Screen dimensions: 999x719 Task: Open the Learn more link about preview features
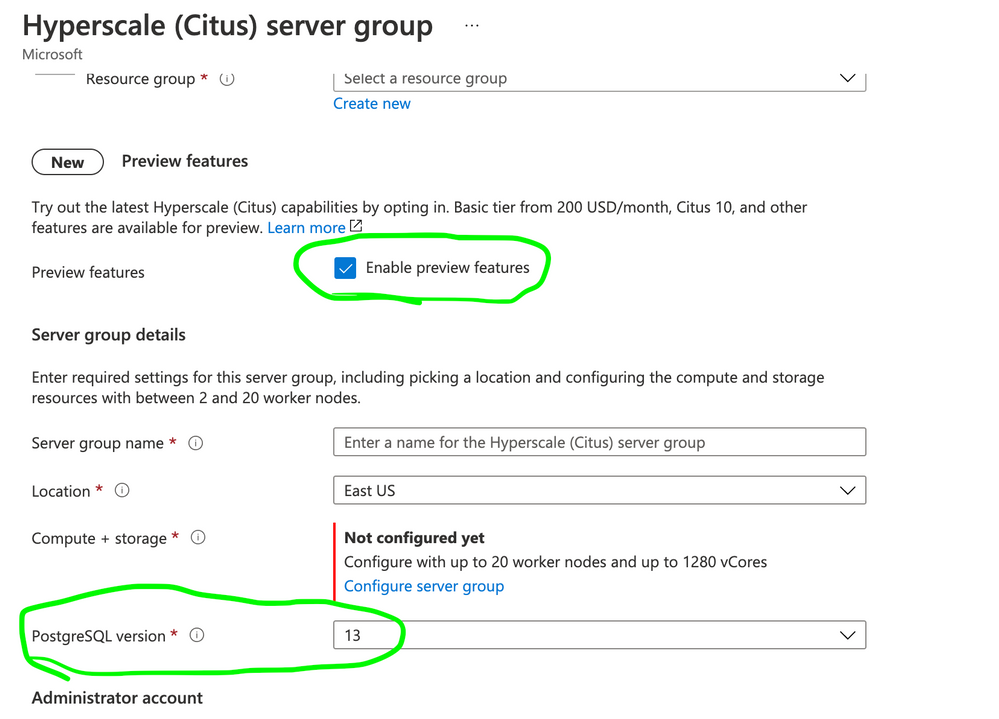[x=305, y=227]
